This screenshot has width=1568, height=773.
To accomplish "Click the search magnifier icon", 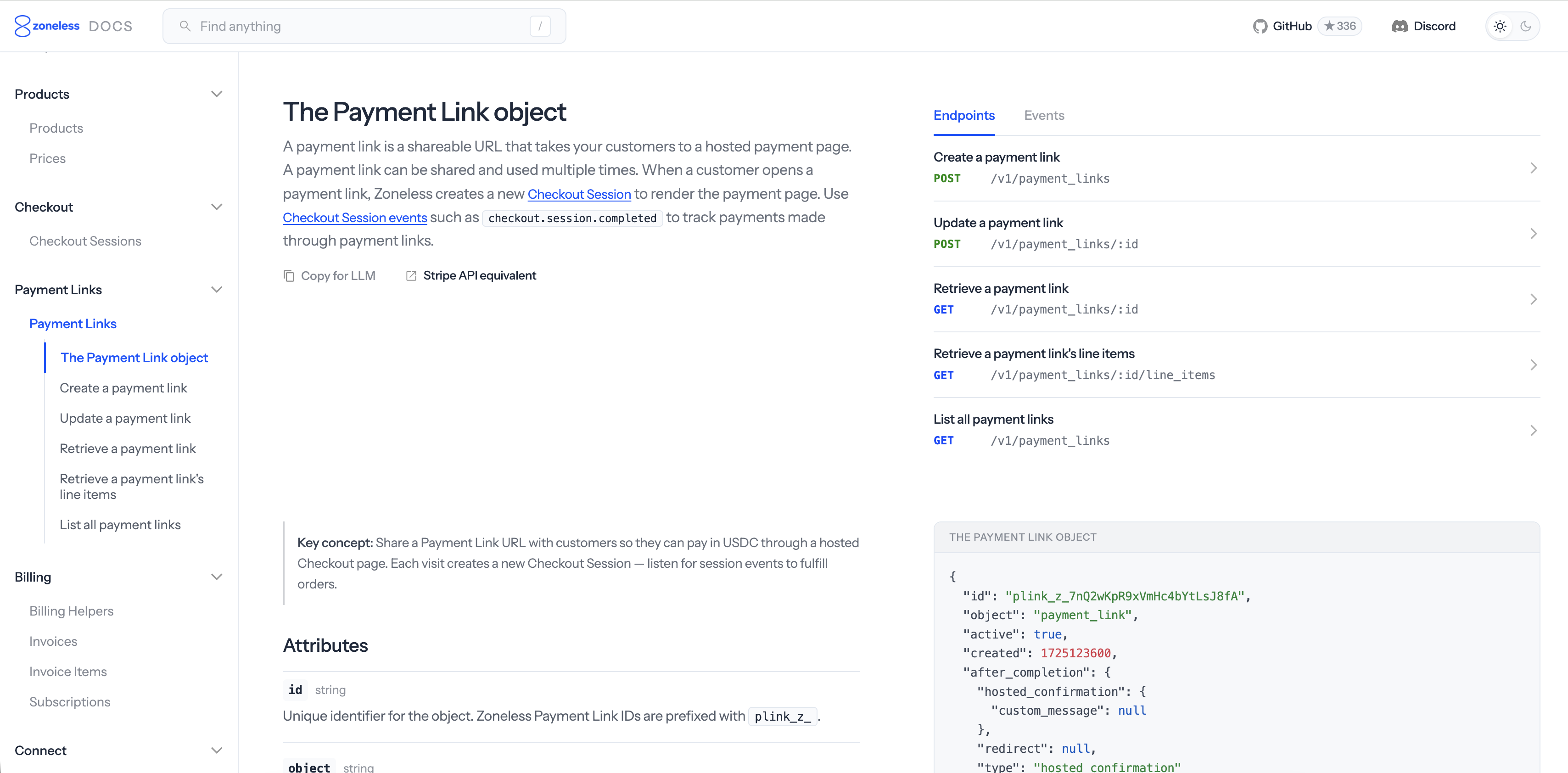I will [185, 26].
